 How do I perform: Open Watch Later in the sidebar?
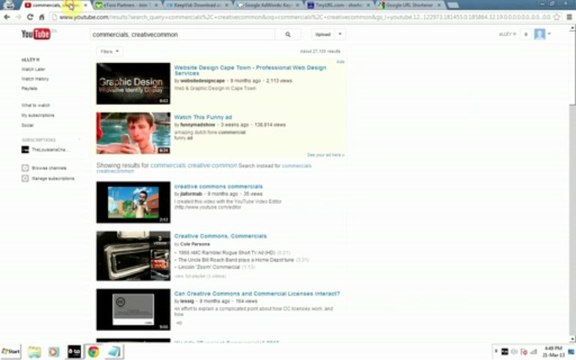coord(33,69)
